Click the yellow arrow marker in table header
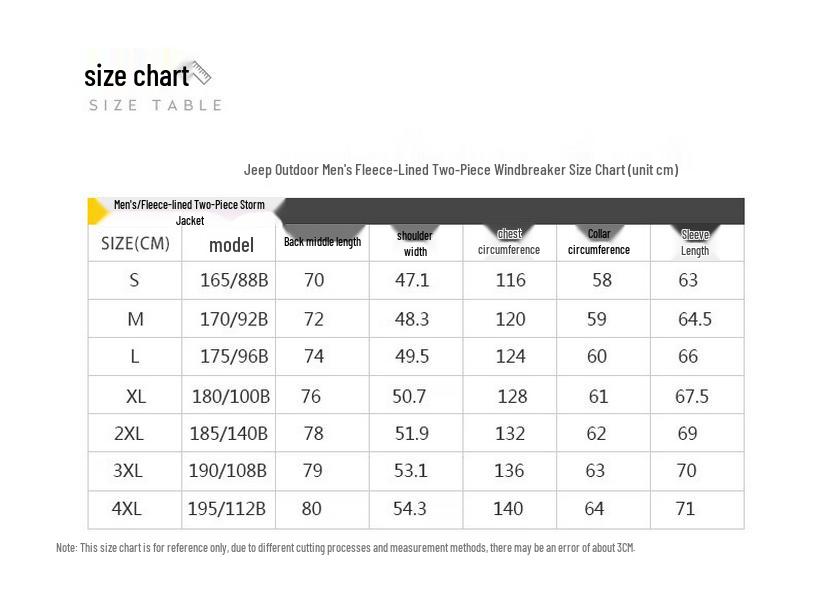This screenshot has height=611, width=814. [97, 211]
